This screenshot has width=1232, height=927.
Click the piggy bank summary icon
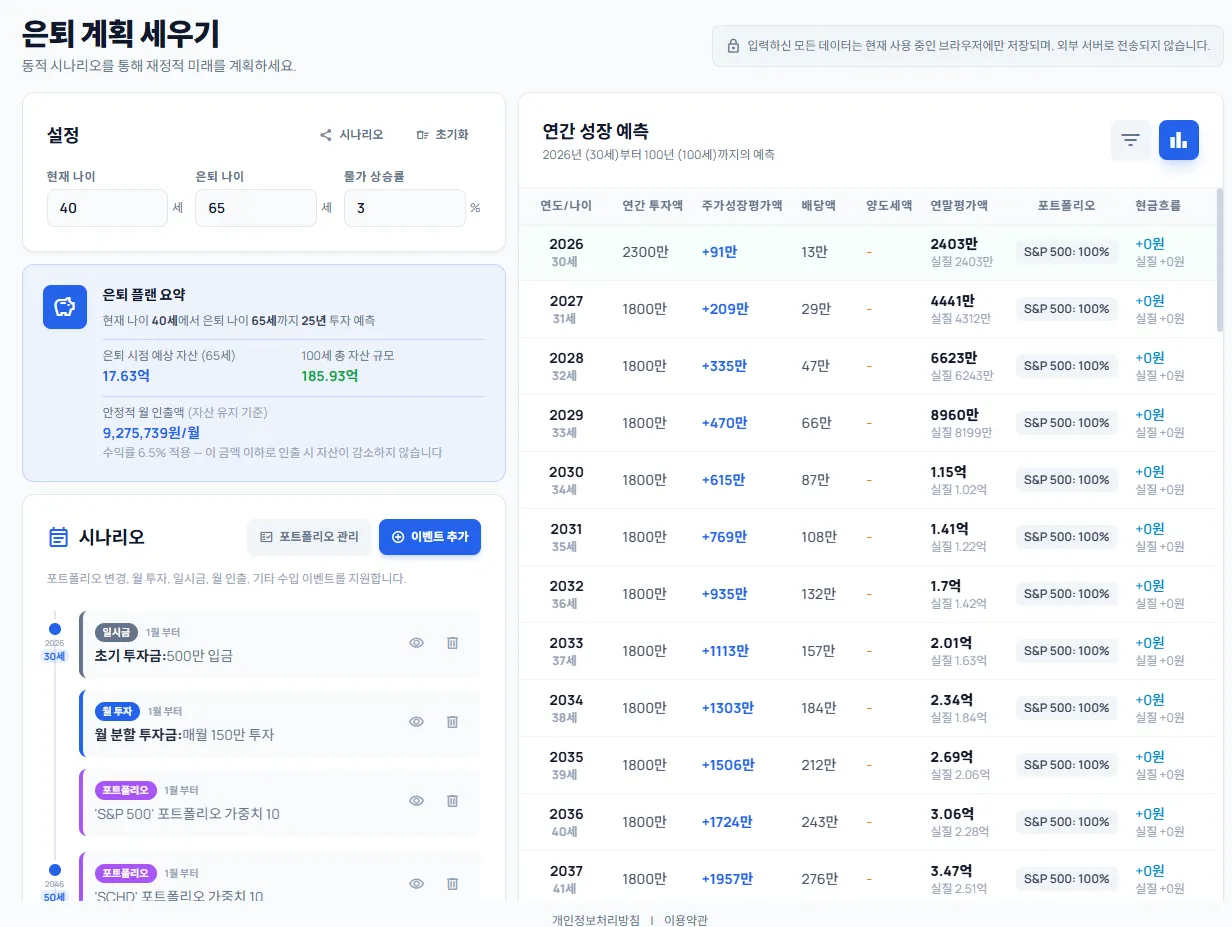pyautogui.click(x=65, y=307)
